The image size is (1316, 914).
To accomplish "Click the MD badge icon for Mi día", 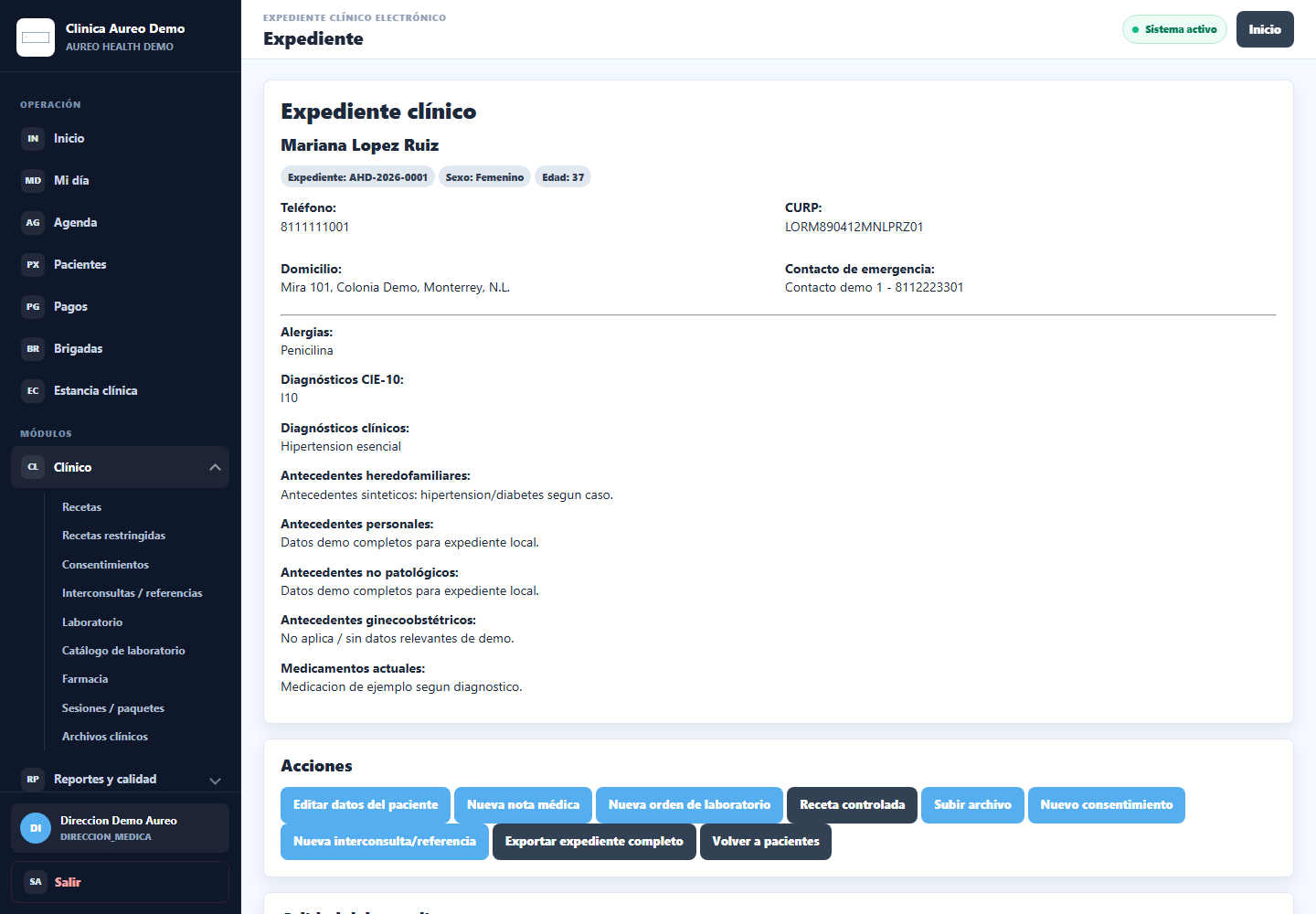I will pos(33,181).
